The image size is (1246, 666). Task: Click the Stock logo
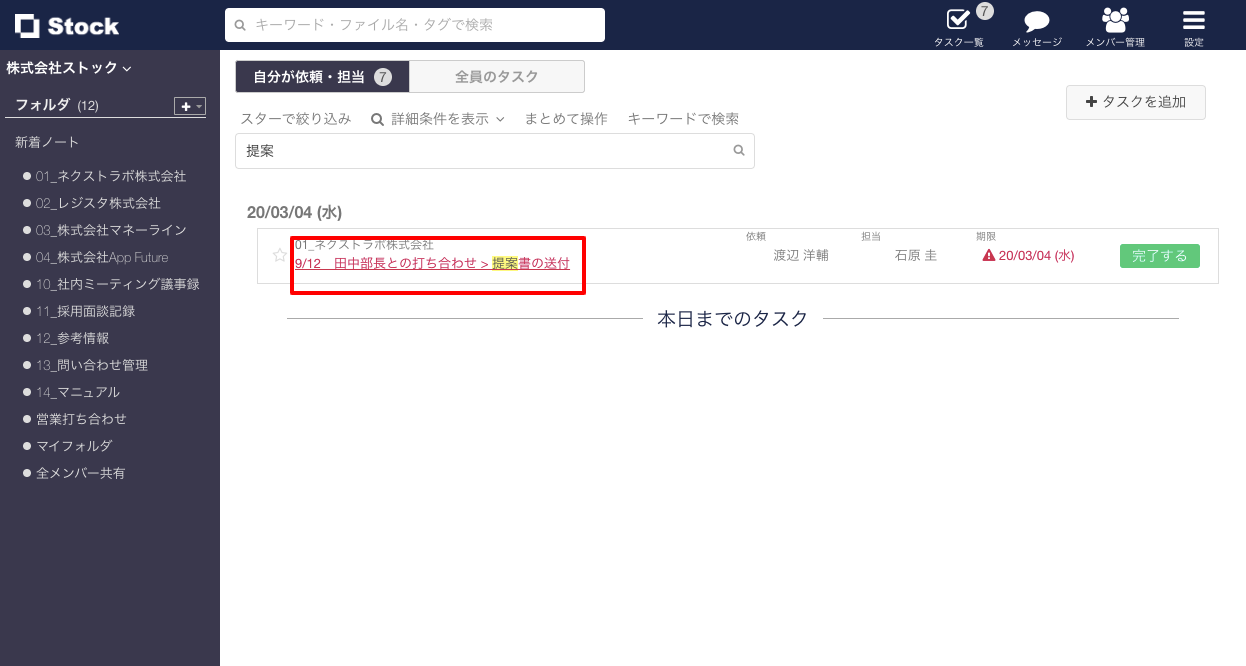(67, 26)
